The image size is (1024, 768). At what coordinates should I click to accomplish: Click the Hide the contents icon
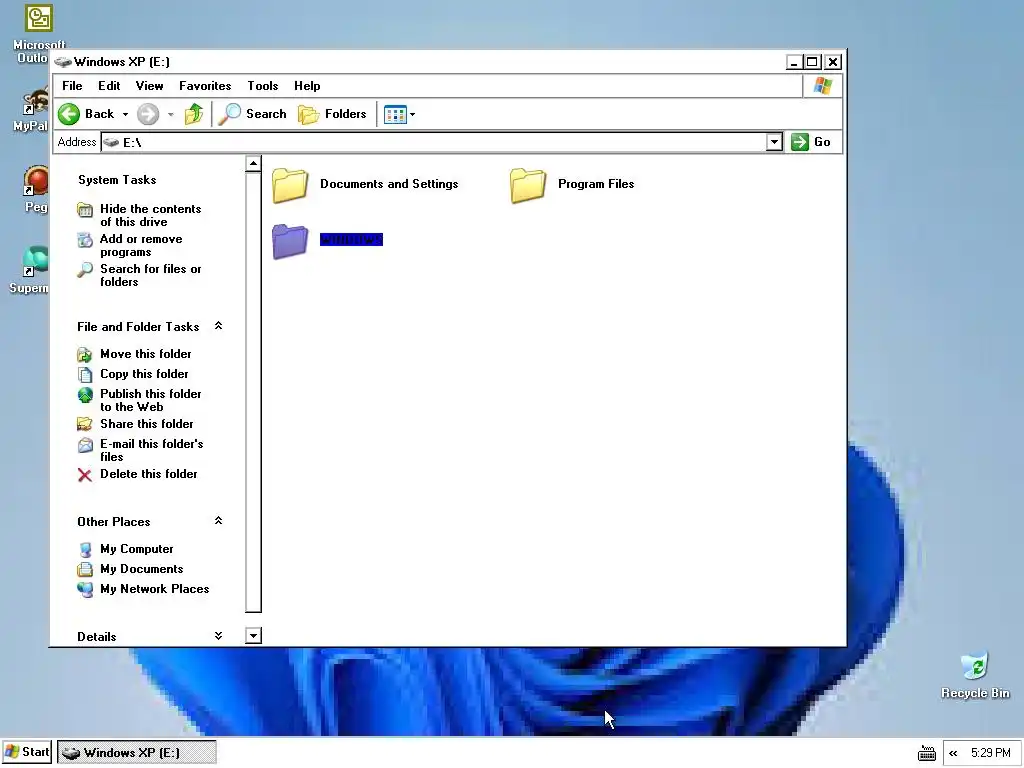[85, 210]
